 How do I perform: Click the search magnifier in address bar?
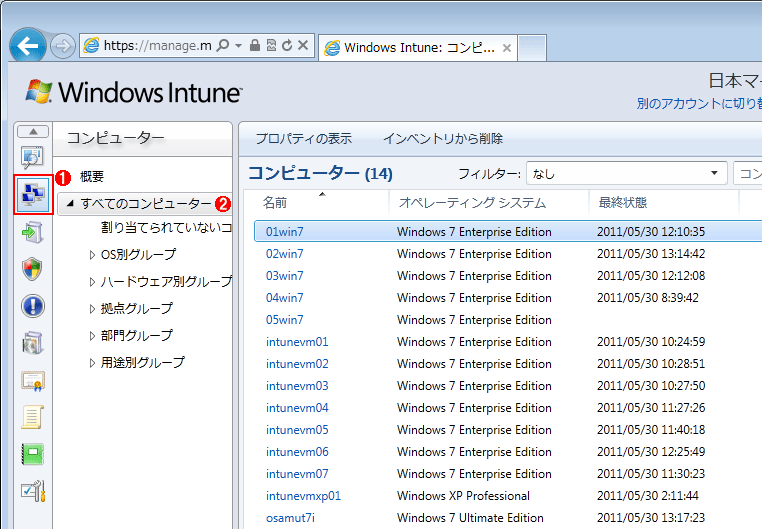(223, 46)
